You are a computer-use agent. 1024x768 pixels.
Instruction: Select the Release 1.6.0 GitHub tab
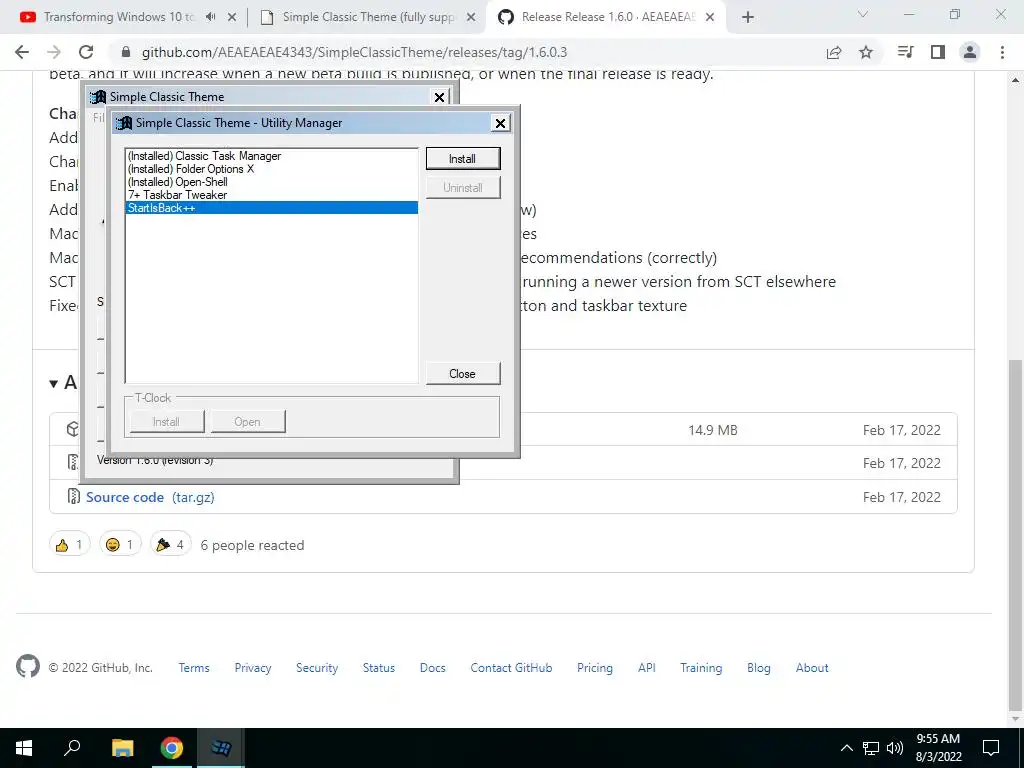pyautogui.click(x=607, y=17)
